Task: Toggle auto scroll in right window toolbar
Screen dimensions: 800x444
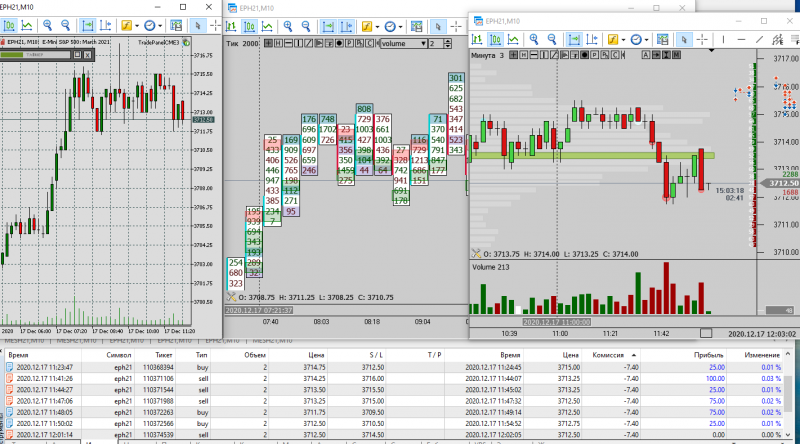Action: 574,39
